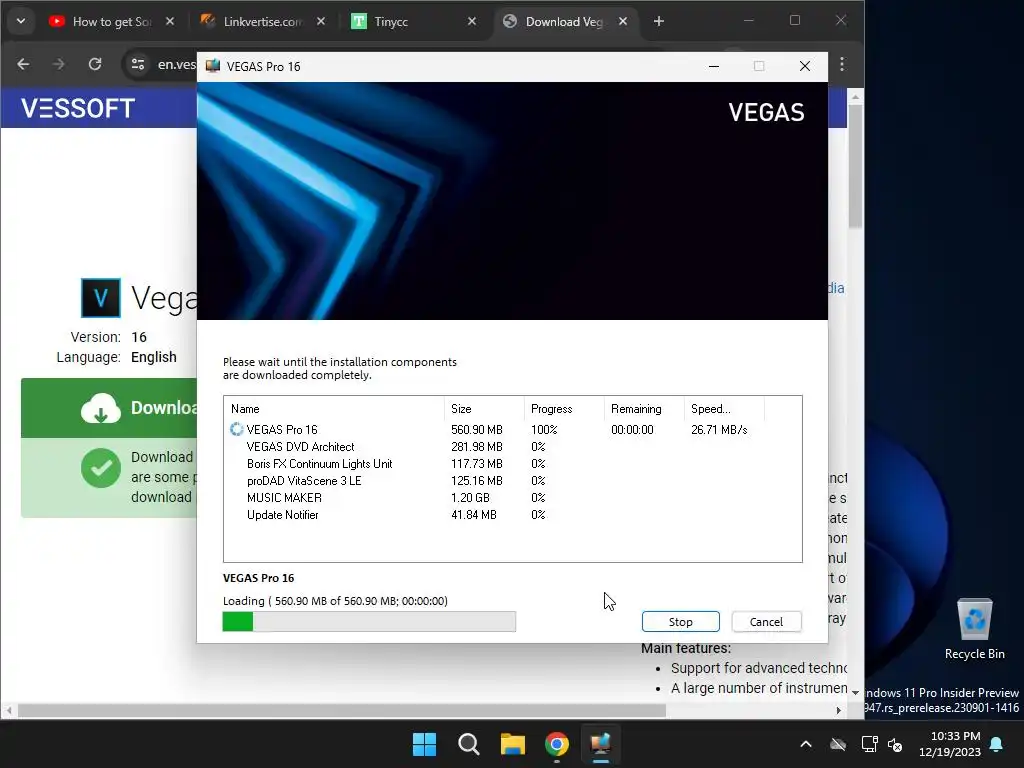
Task: Cancel the VEGAS installer
Action: 766,622
